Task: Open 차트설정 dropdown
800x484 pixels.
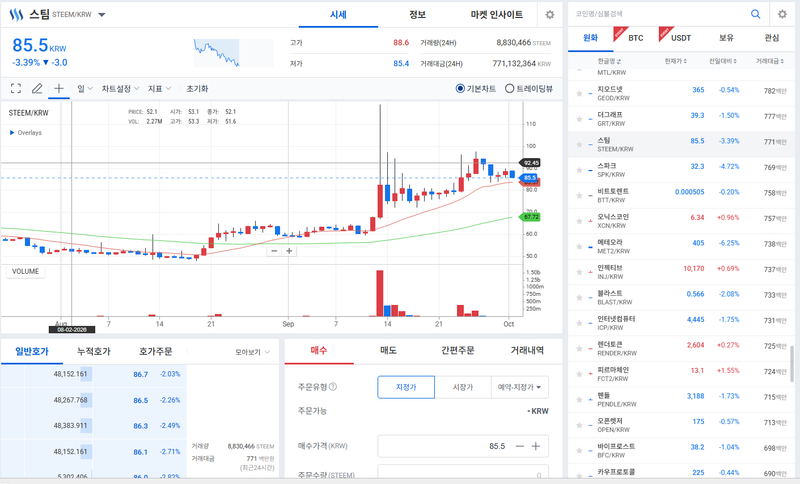Action: tap(120, 89)
